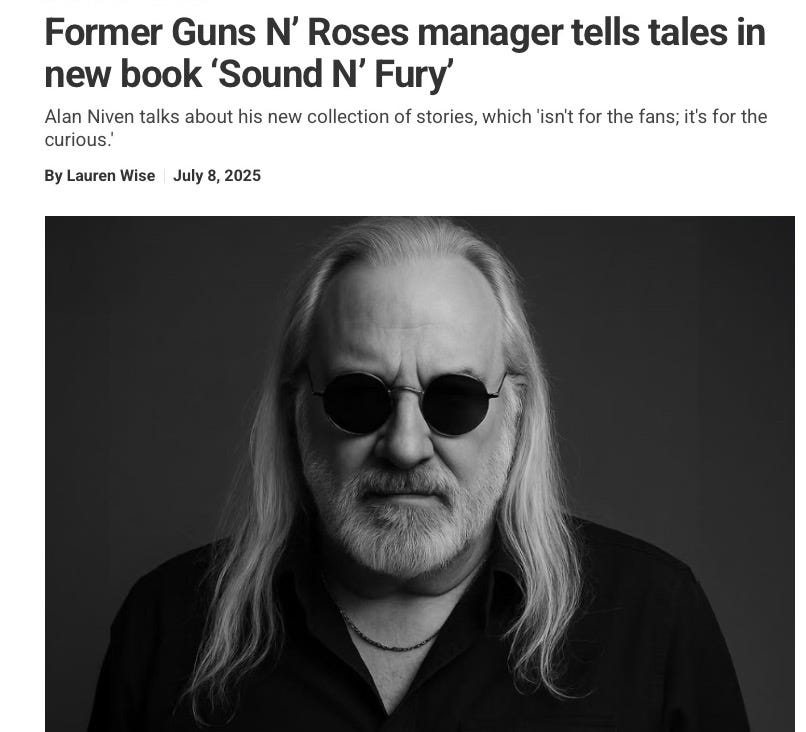Click the article headline text
This screenshot has width=806, height=732.
pyautogui.click(x=405, y=53)
